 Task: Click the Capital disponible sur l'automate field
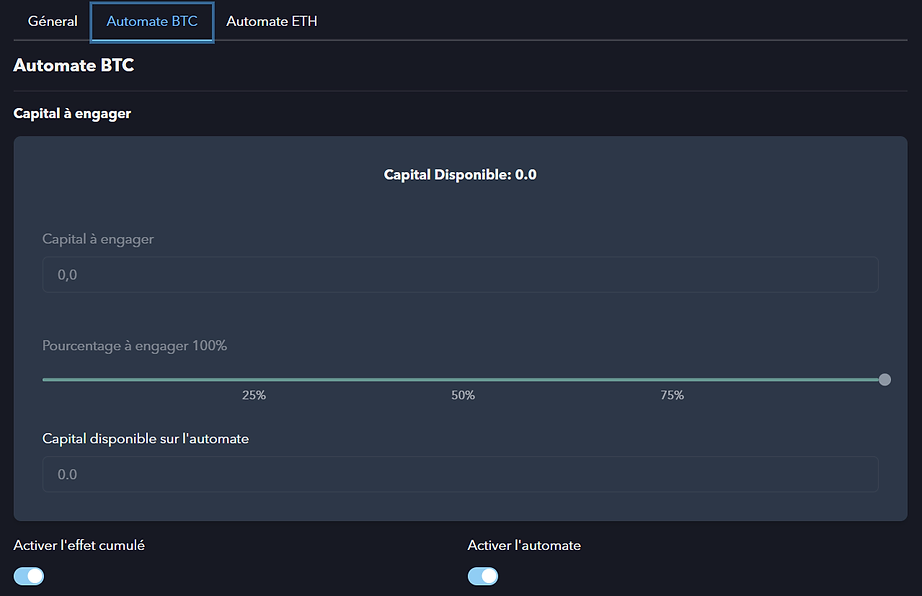(460, 474)
